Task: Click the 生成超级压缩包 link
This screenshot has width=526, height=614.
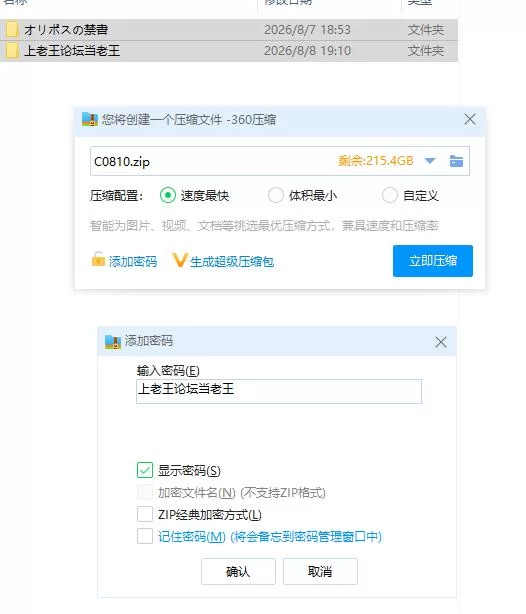Action: click(x=232, y=261)
